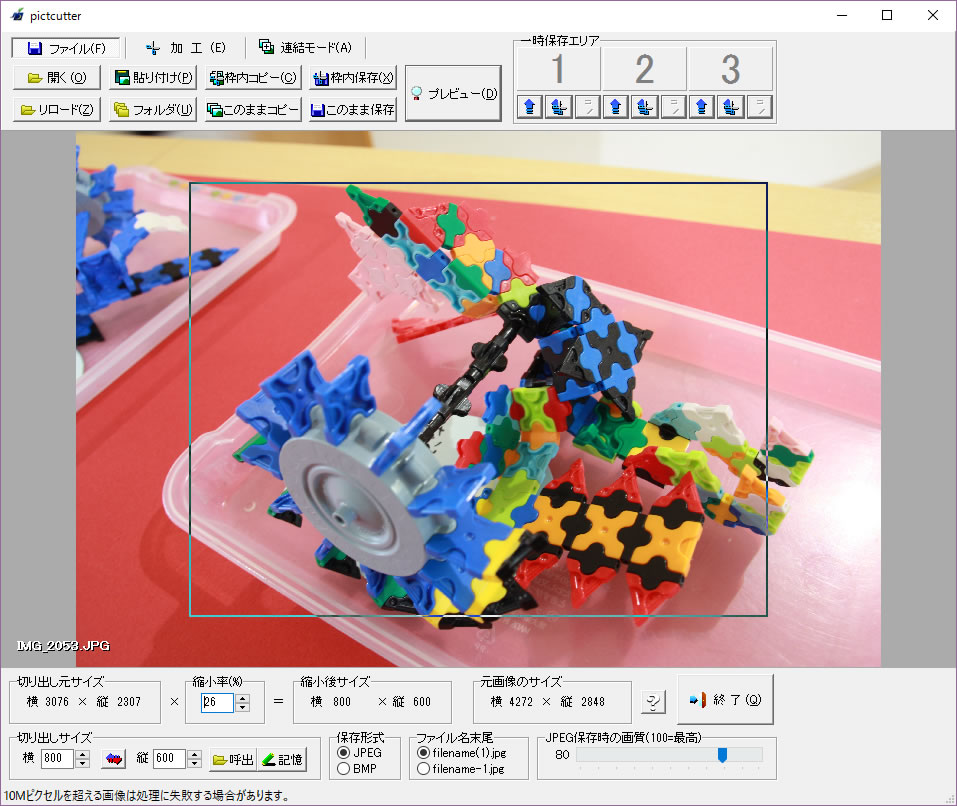Click このまま保存 to save as is
The image size is (957, 806).
tap(353, 110)
